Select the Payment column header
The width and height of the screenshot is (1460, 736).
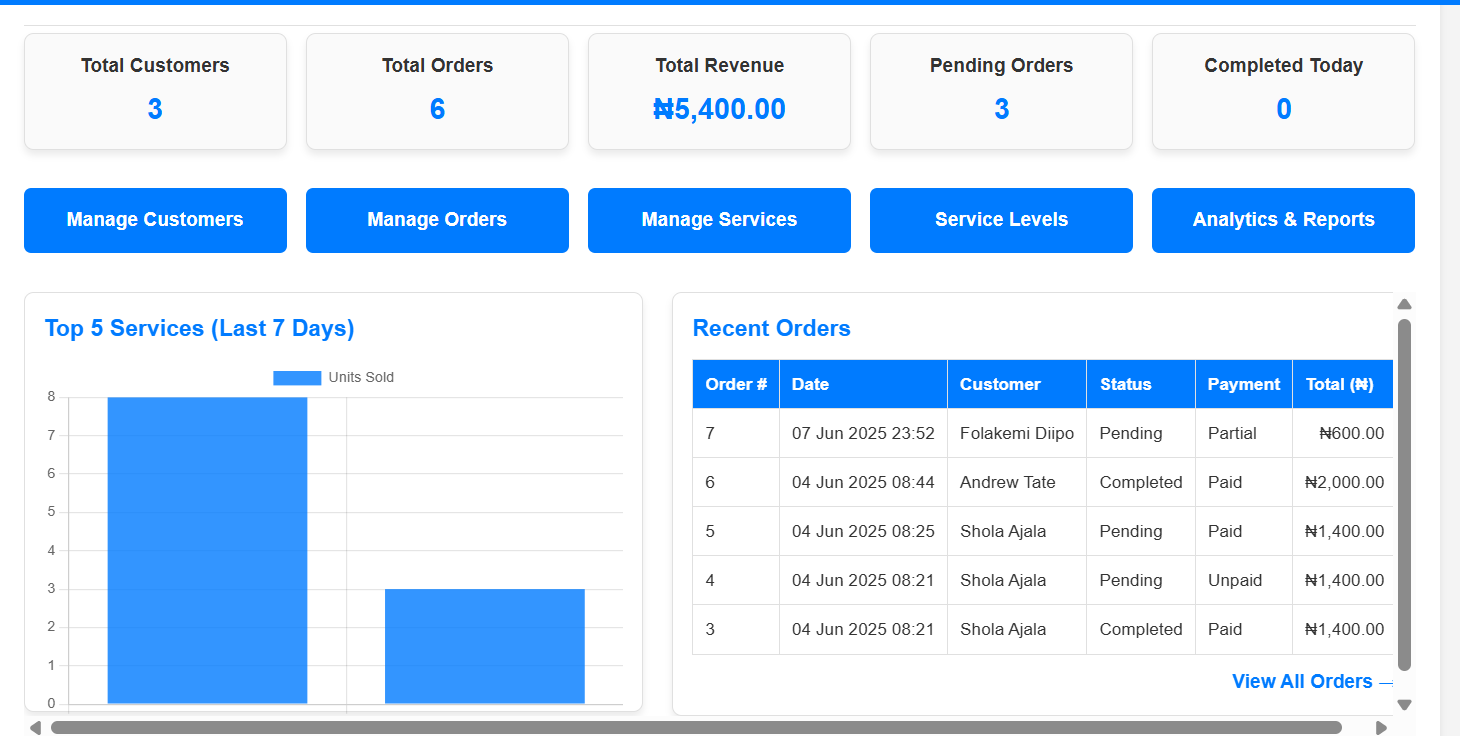tap(1243, 384)
